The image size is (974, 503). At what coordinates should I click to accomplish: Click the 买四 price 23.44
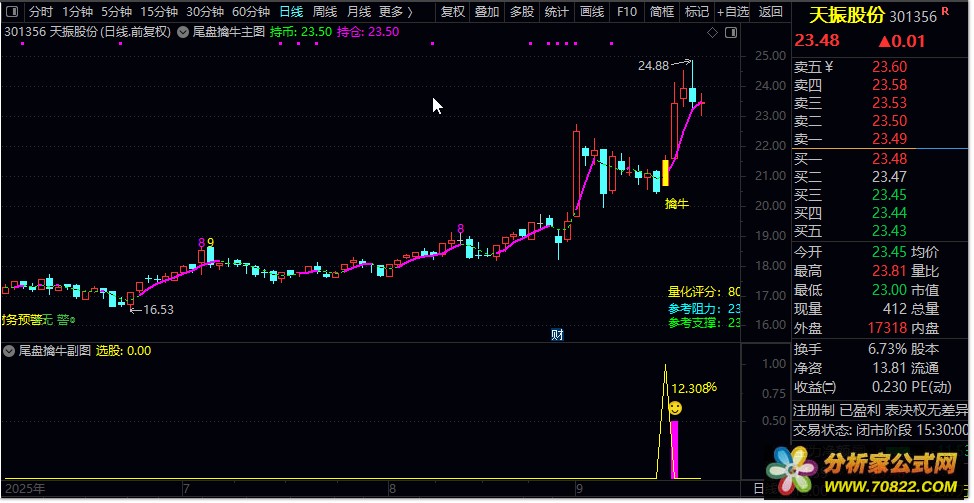pos(890,213)
